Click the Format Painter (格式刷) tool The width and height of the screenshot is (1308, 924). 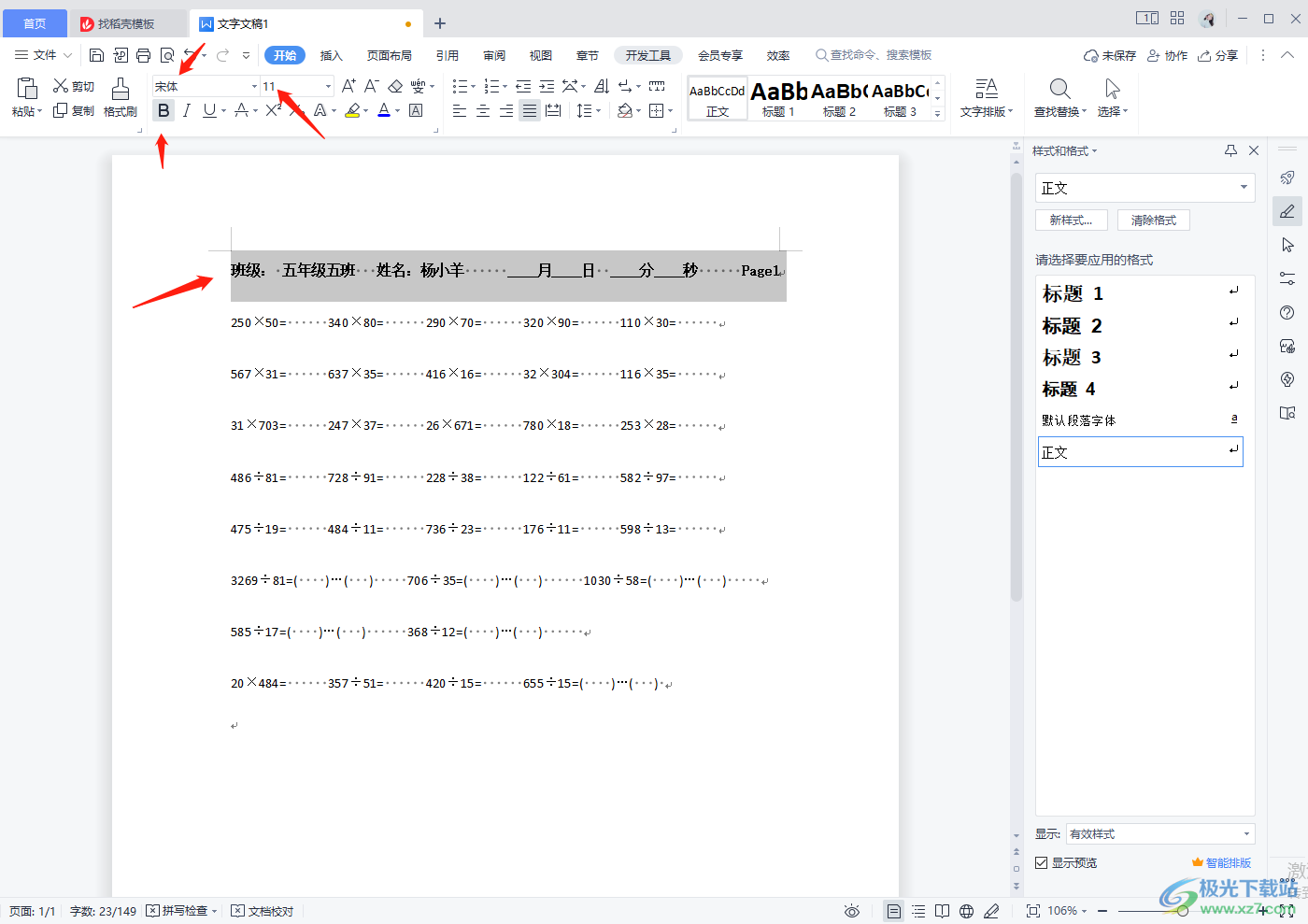[x=121, y=97]
